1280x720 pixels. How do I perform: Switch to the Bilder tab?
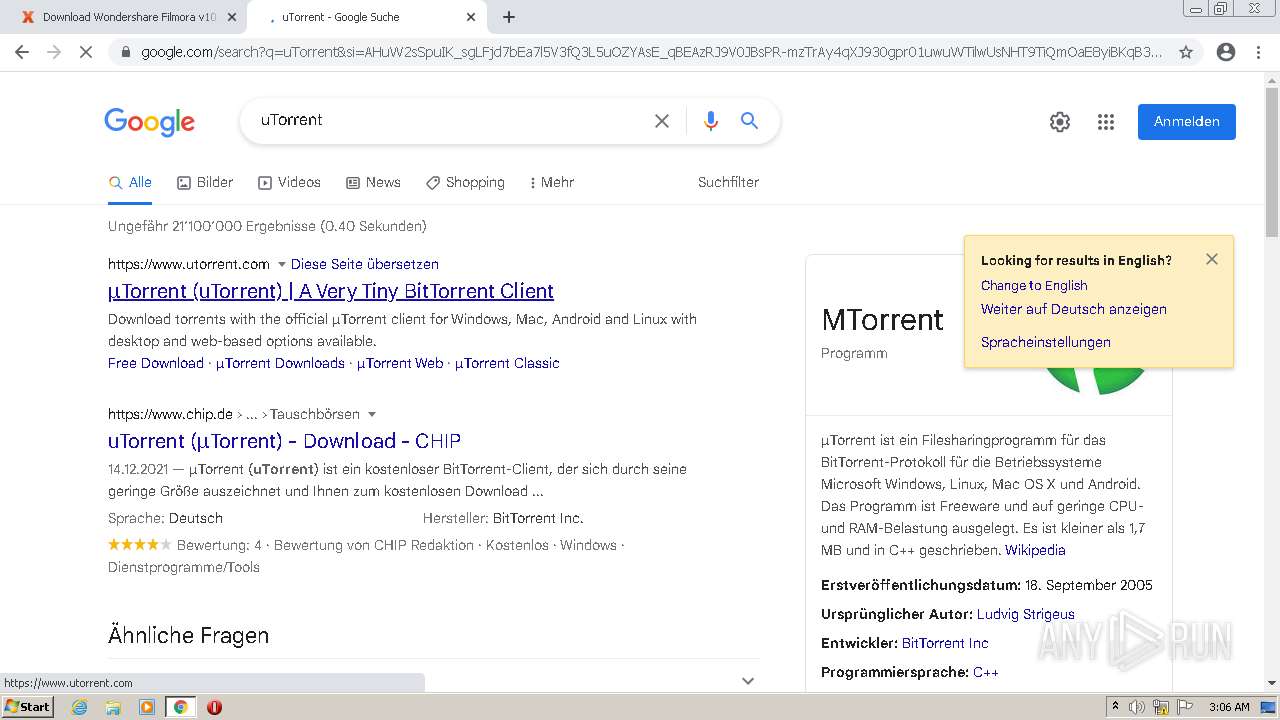pos(205,182)
